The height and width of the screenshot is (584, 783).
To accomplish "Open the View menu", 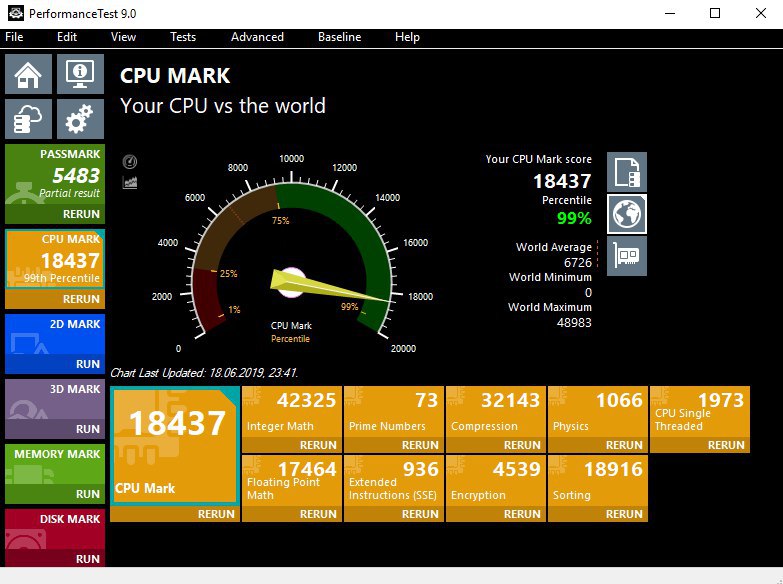I will [x=123, y=37].
